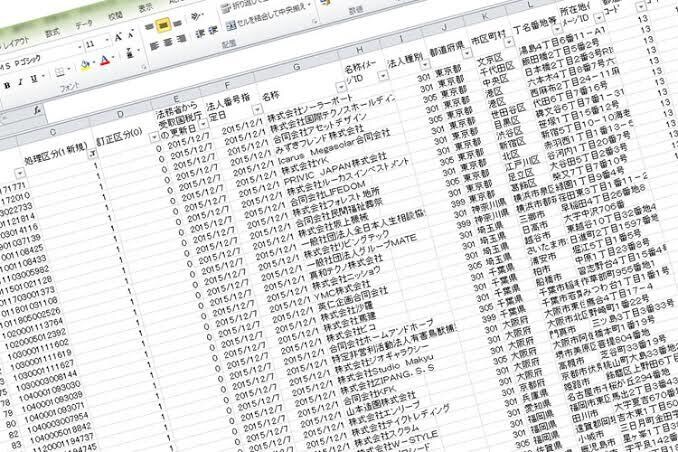
Task: Open the 数式 ribbon tab
Action: coord(52,32)
